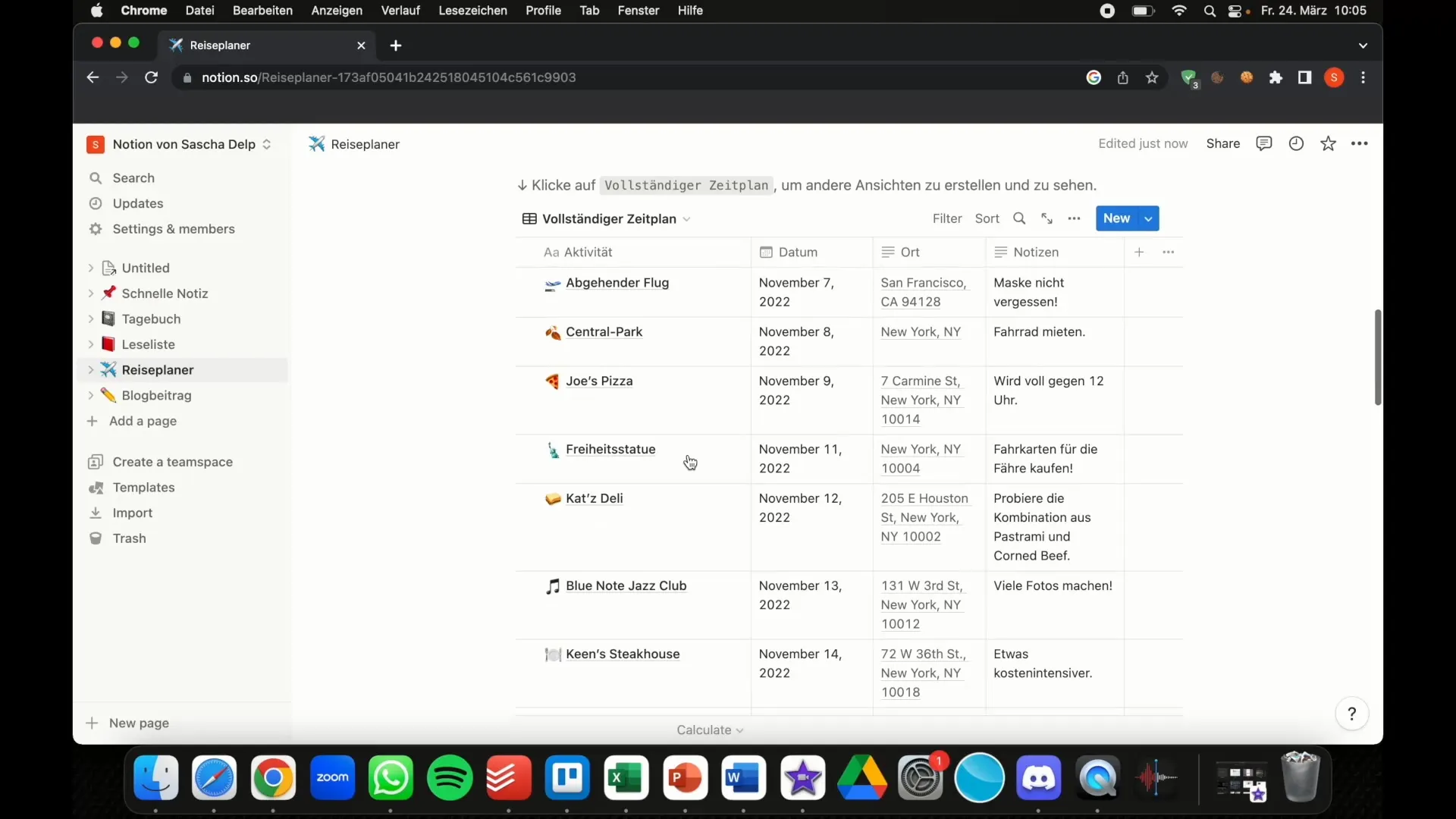Open the Search function in sidebar
This screenshot has height=819, width=1456.
[133, 177]
